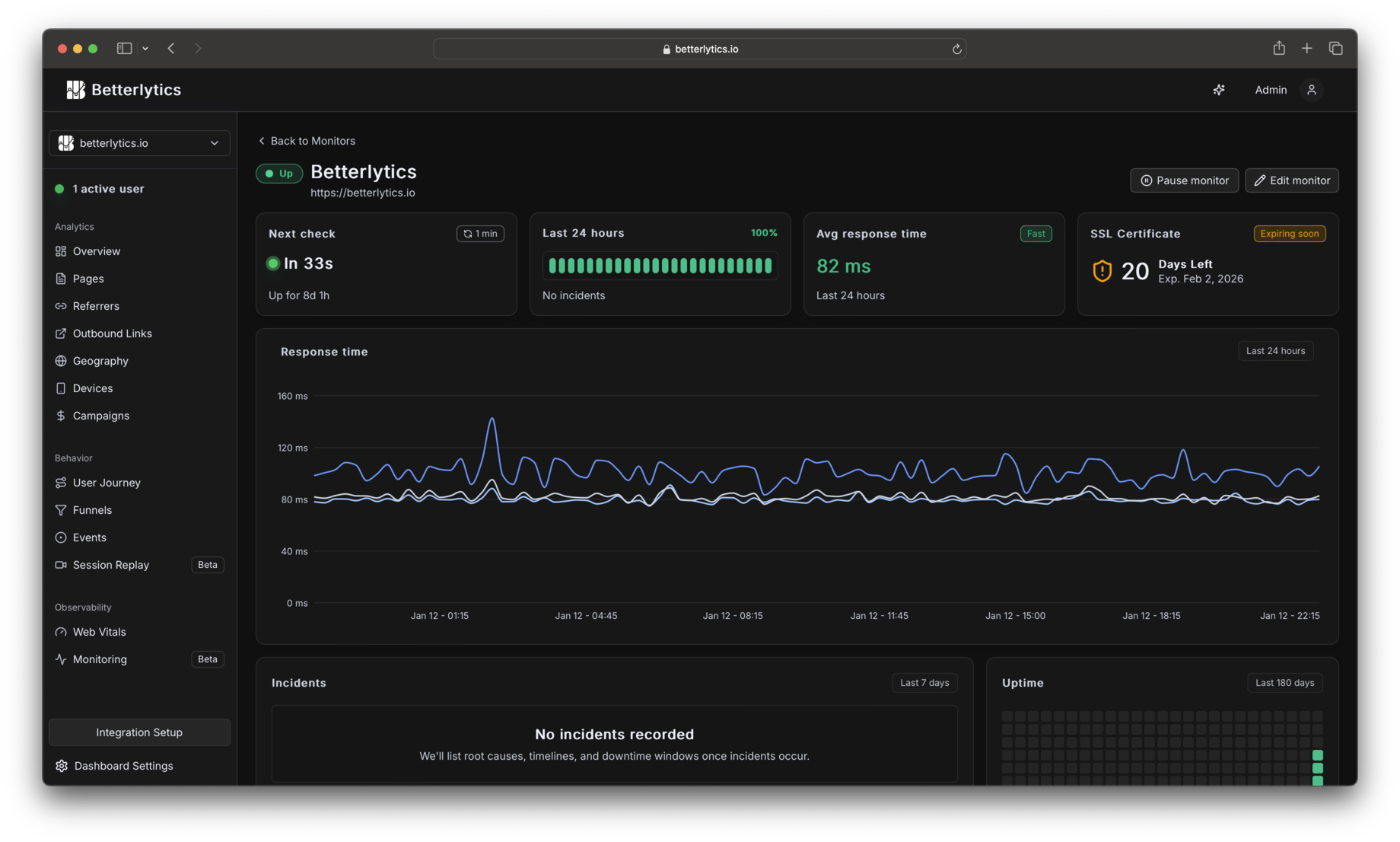Click the 82 ms response value
Viewport: 1400px width, 842px height.
(843, 266)
